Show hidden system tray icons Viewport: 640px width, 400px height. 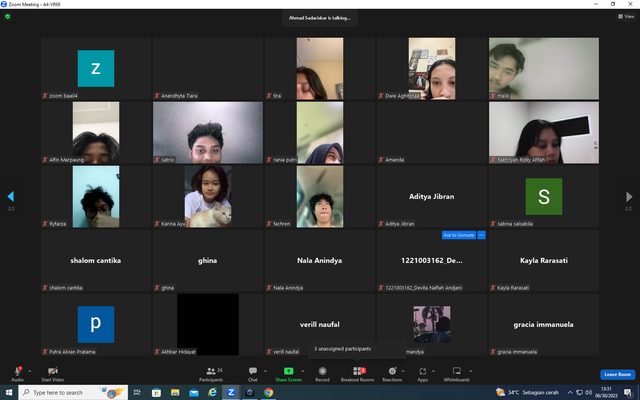[570, 392]
